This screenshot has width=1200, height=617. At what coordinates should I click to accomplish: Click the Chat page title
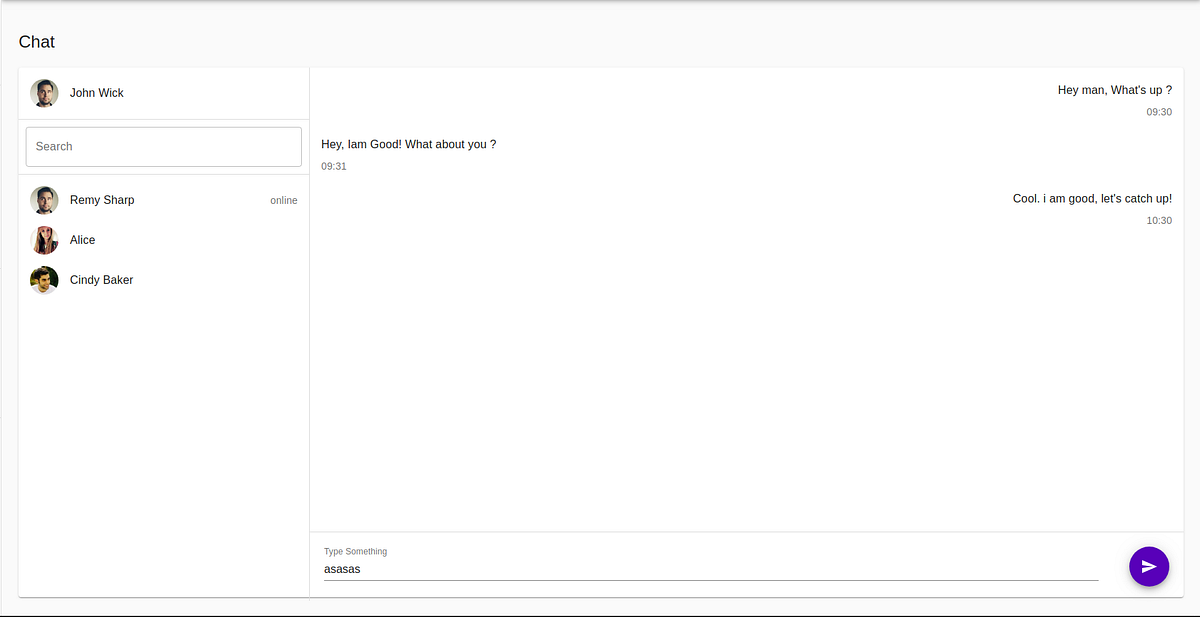(37, 42)
